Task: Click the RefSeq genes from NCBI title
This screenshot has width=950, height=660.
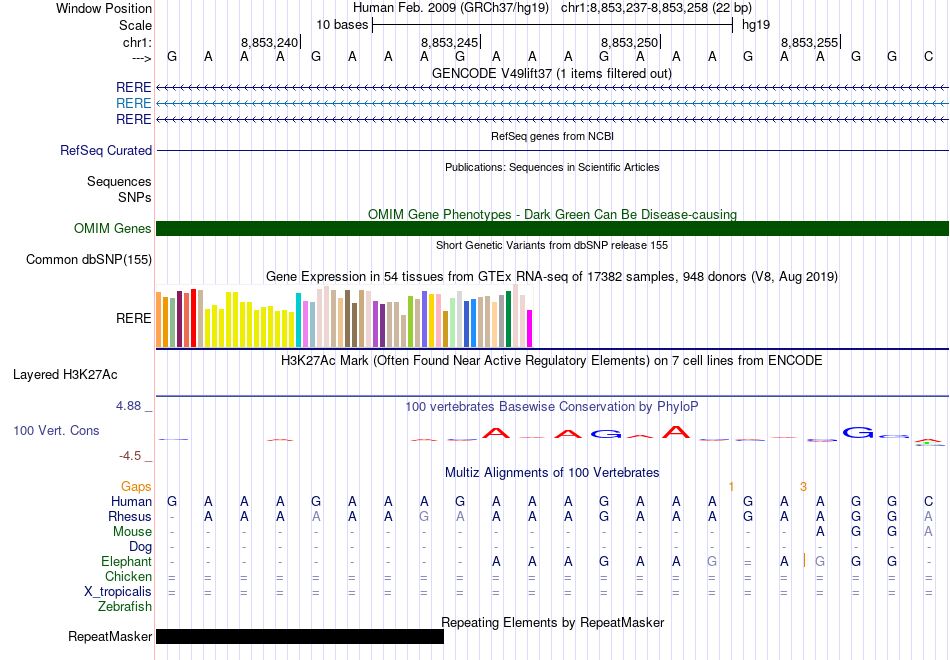Action: click(x=552, y=136)
